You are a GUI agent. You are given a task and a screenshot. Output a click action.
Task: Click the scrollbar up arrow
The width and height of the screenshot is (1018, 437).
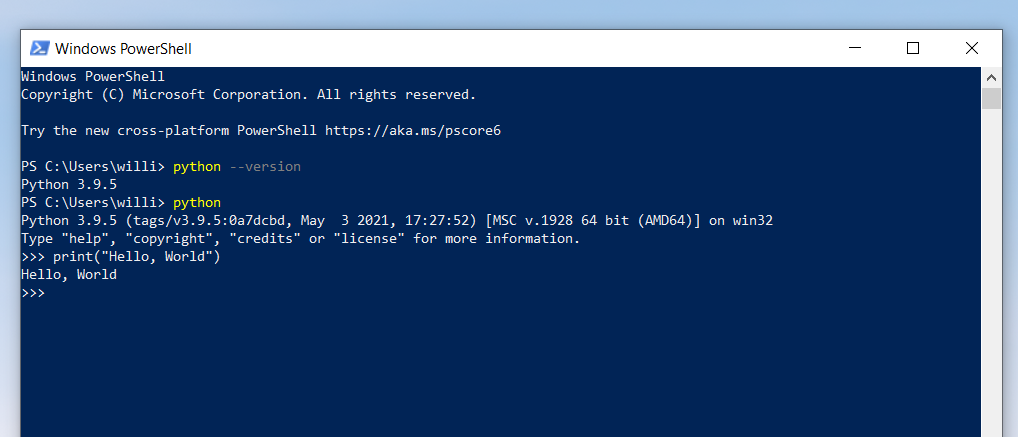coord(991,78)
